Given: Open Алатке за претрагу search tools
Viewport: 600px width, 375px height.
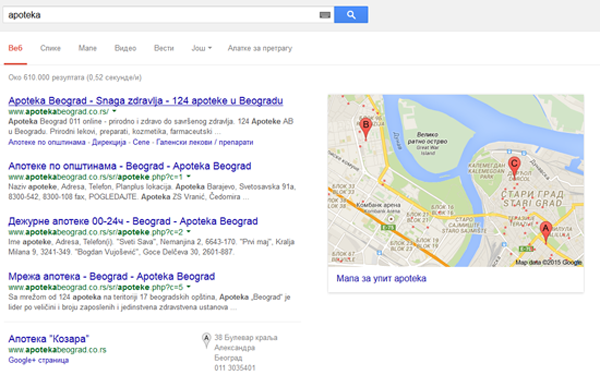Looking at the screenshot, I should point(260,48).
